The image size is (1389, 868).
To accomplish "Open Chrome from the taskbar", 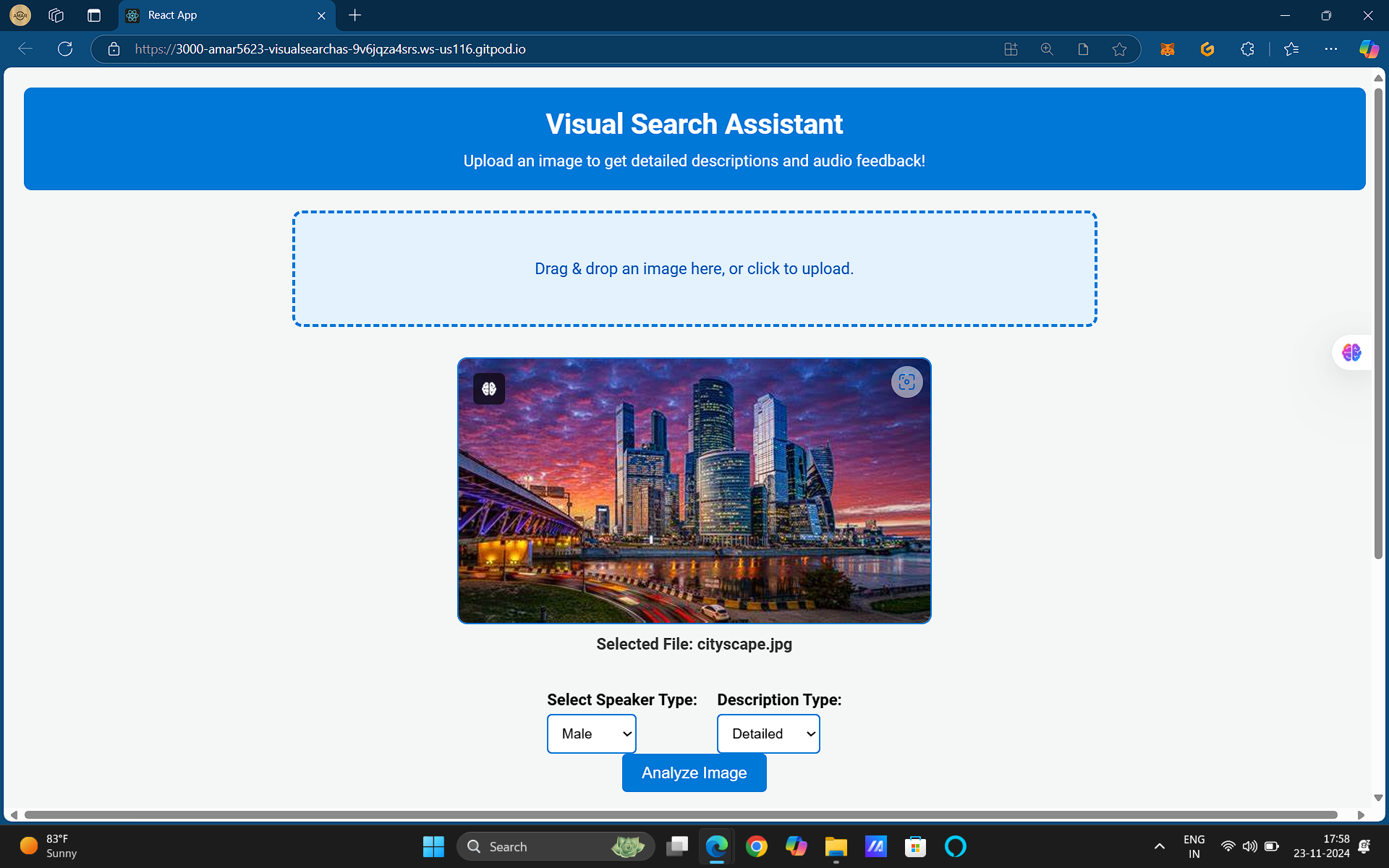I will click(x=756, y=846).
